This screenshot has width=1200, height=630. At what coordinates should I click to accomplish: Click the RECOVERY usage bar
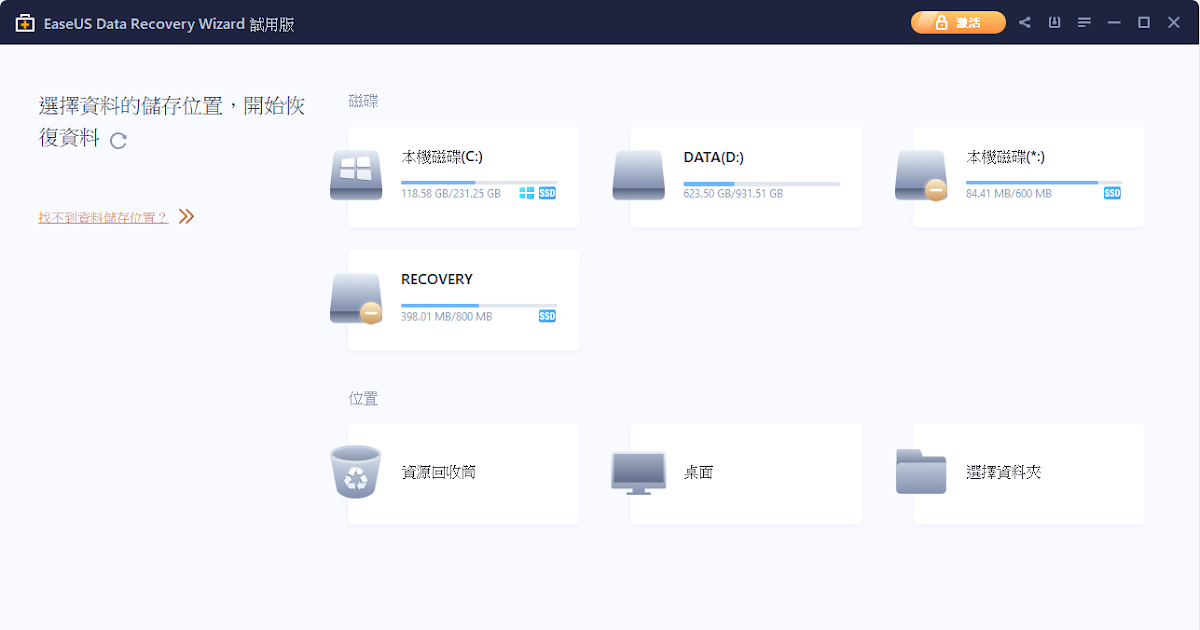(479, 306)
